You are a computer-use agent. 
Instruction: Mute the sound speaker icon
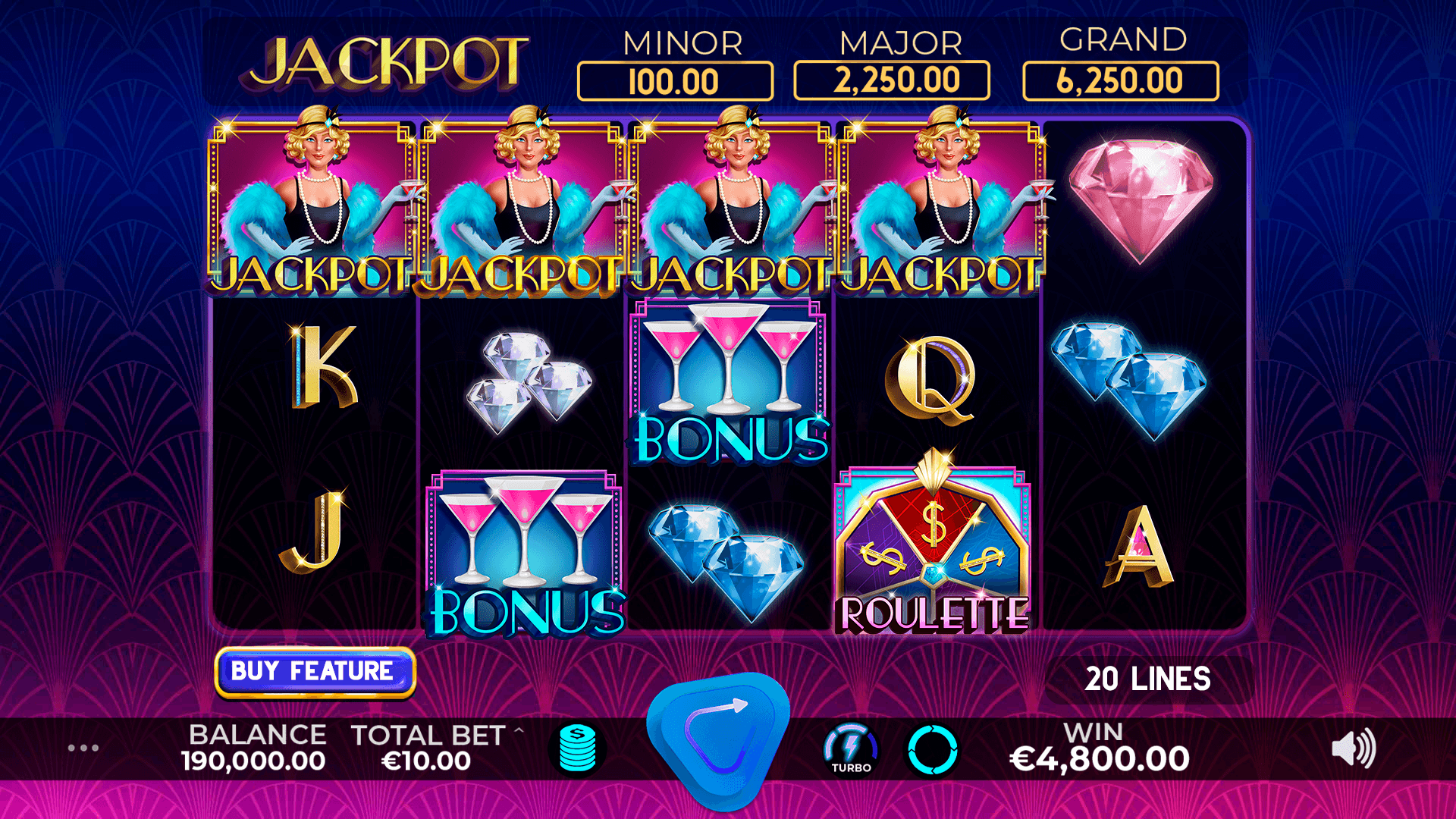pyautogui.click(x=1354, y=749)
